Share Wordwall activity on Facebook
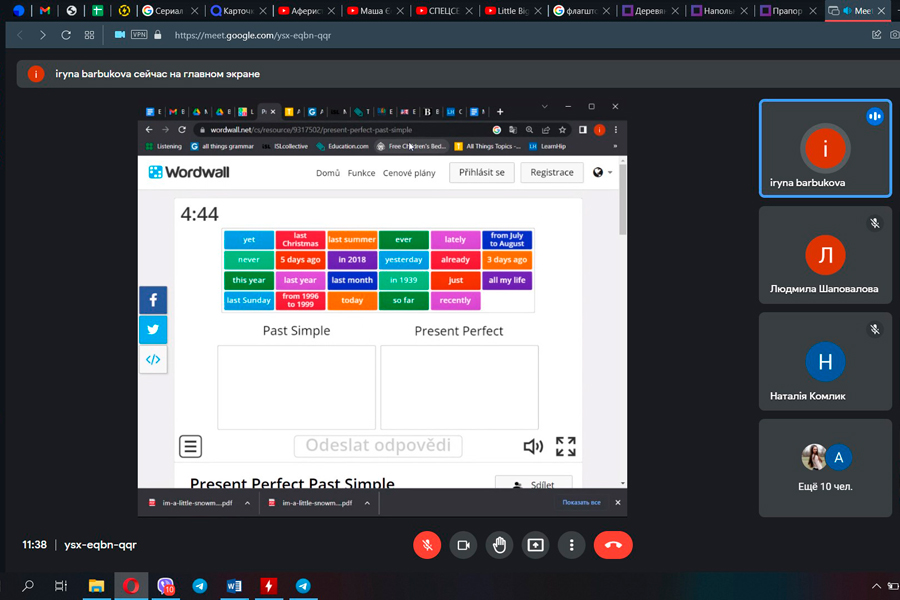 pos(153,300)
